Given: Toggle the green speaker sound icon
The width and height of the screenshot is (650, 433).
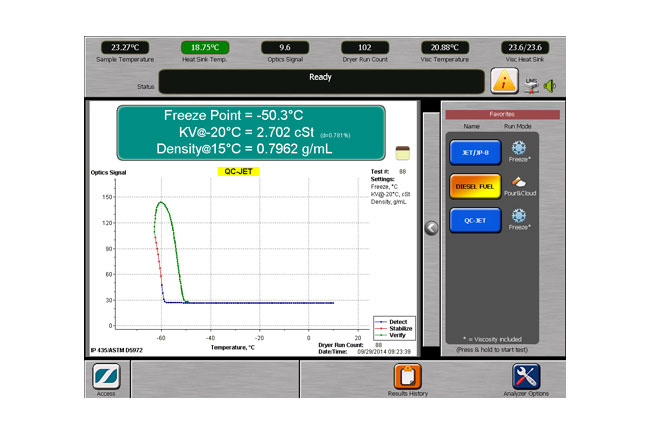Looking at the screenshot, I should pyautogui.click(x=548, y=85).
